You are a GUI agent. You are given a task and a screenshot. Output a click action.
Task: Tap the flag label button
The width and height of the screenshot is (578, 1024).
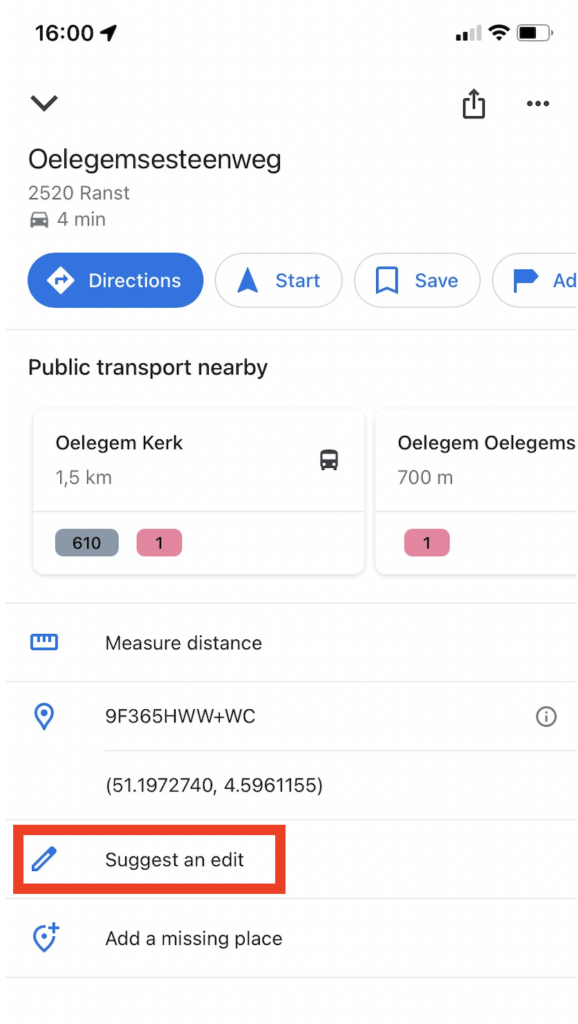click(534, 280)
